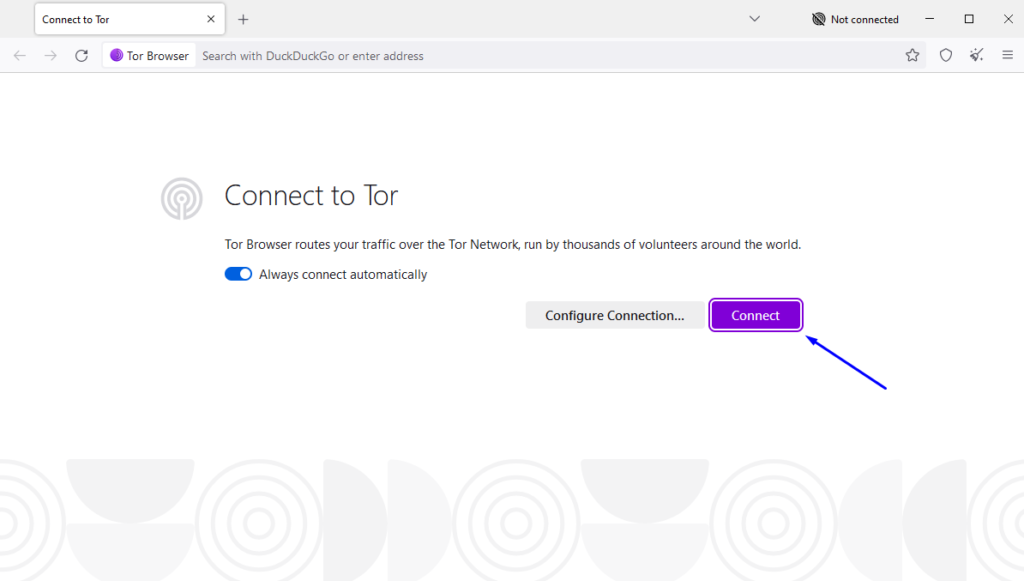Close the Tor Browser window
This screenshot has width=1024, height=581.
pos(1008,19)
